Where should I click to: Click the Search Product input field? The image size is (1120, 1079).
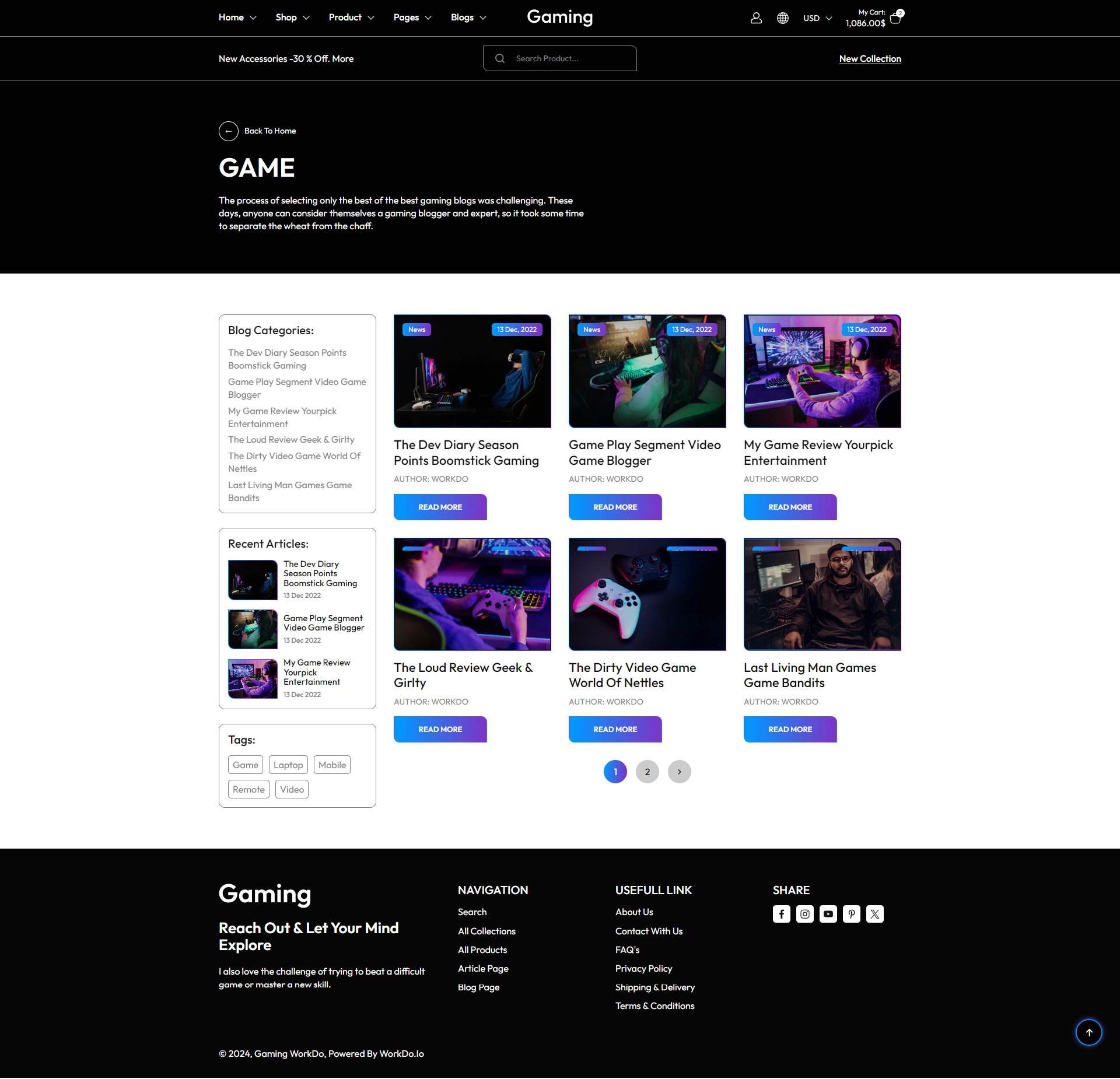point(569,58)
